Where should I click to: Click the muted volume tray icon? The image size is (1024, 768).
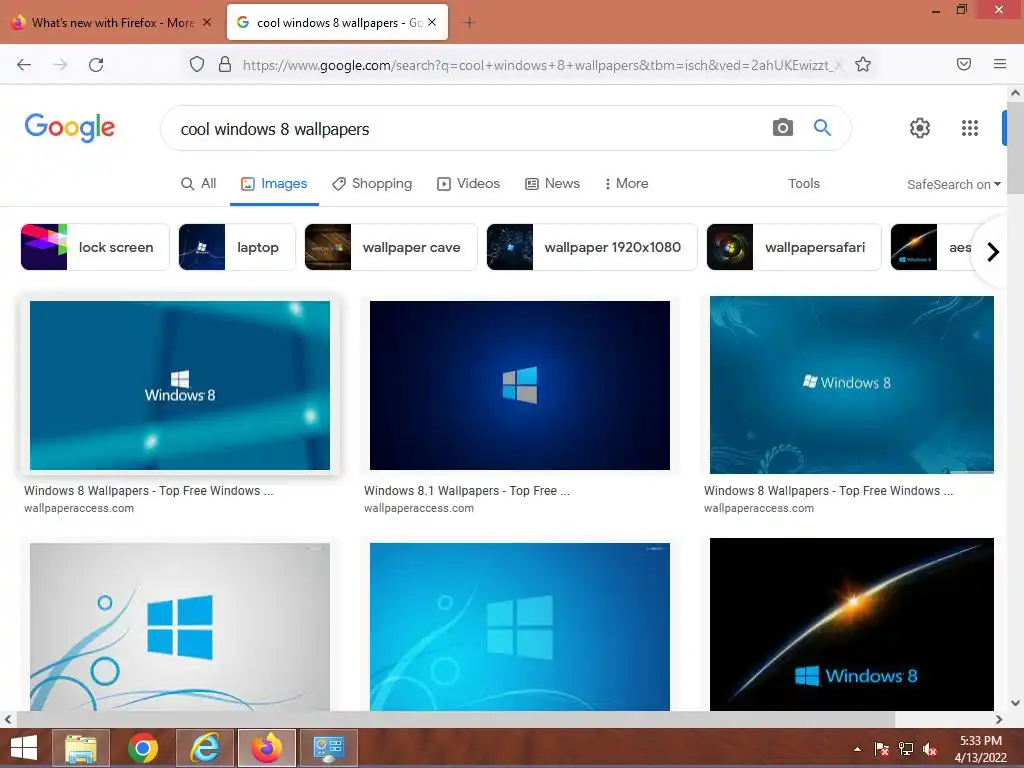click(x=930, y=749)
